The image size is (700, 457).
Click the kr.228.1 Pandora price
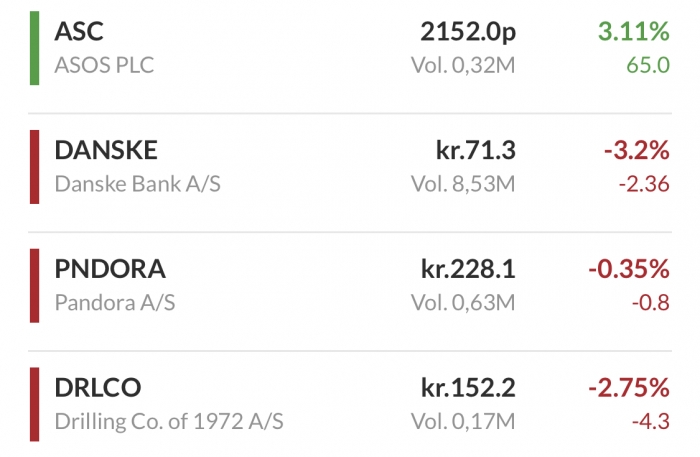click(468, 269)
